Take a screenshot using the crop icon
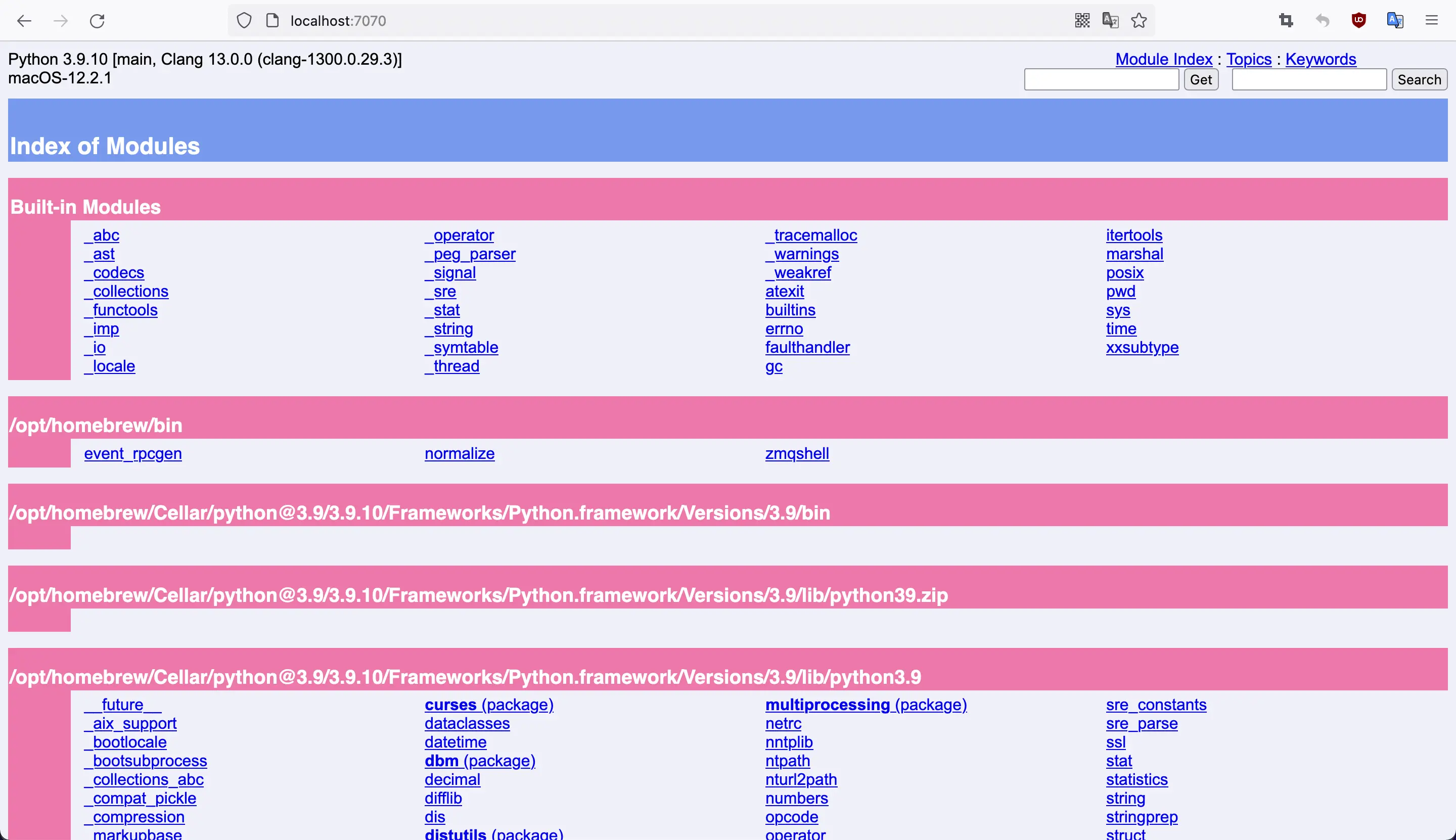 pyautogui.click(x=1286, y=21)
